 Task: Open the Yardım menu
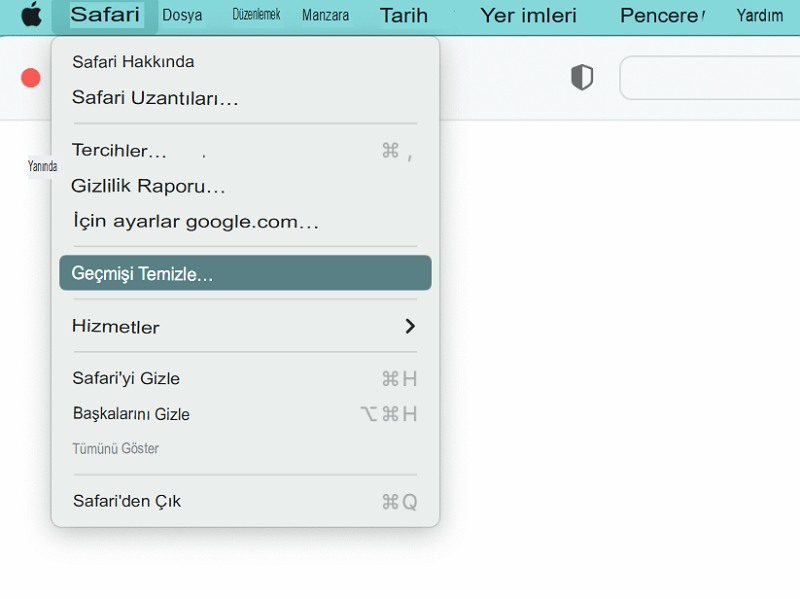(x=759, y=15)
